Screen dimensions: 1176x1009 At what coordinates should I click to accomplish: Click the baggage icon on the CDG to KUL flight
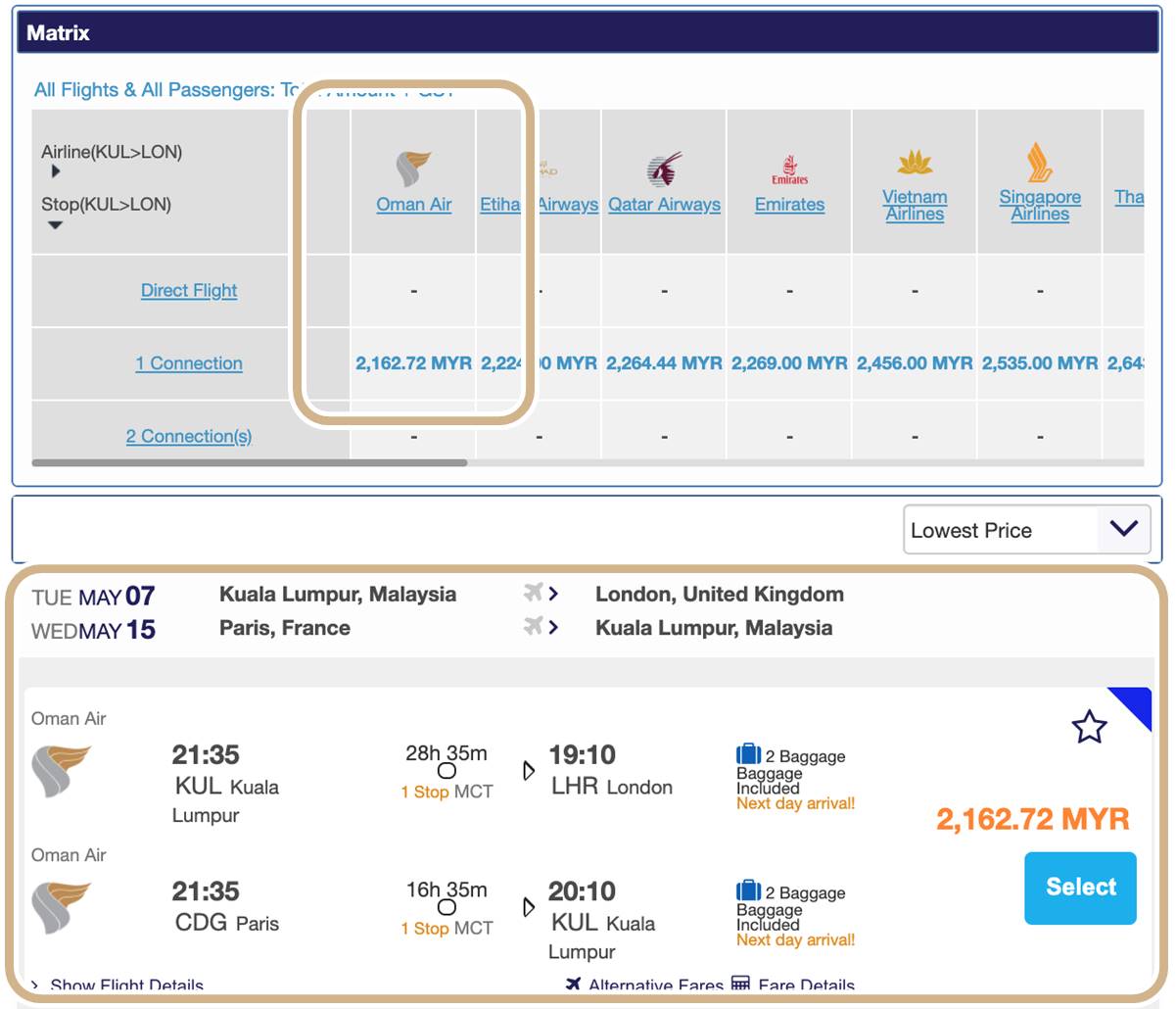[x=748, y=890]
